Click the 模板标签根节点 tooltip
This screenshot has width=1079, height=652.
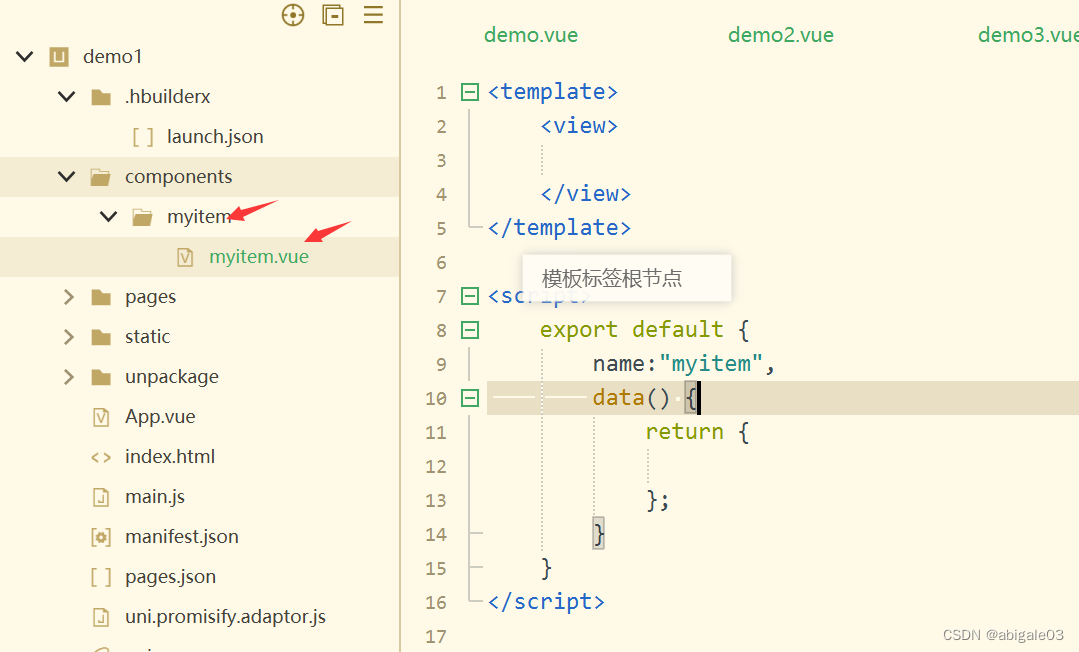coord(627,278)
